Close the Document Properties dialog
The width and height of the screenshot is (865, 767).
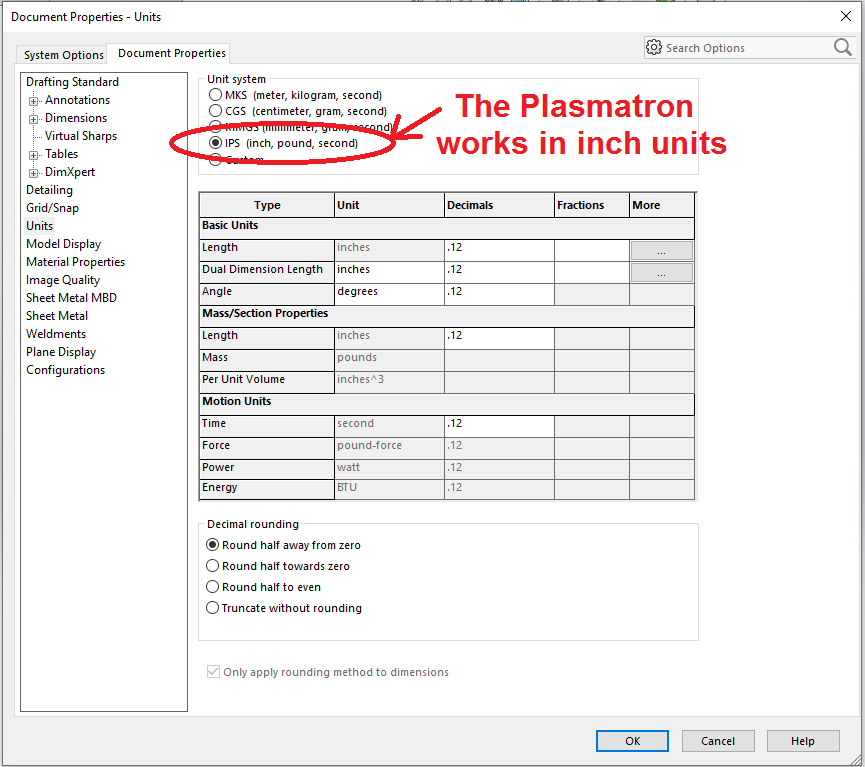846,16
